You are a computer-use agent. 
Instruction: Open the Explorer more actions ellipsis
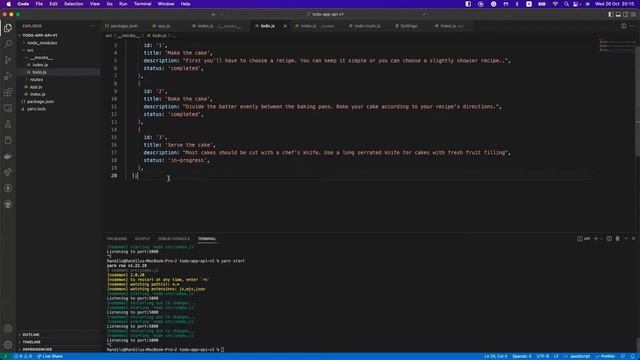[92, 26]
